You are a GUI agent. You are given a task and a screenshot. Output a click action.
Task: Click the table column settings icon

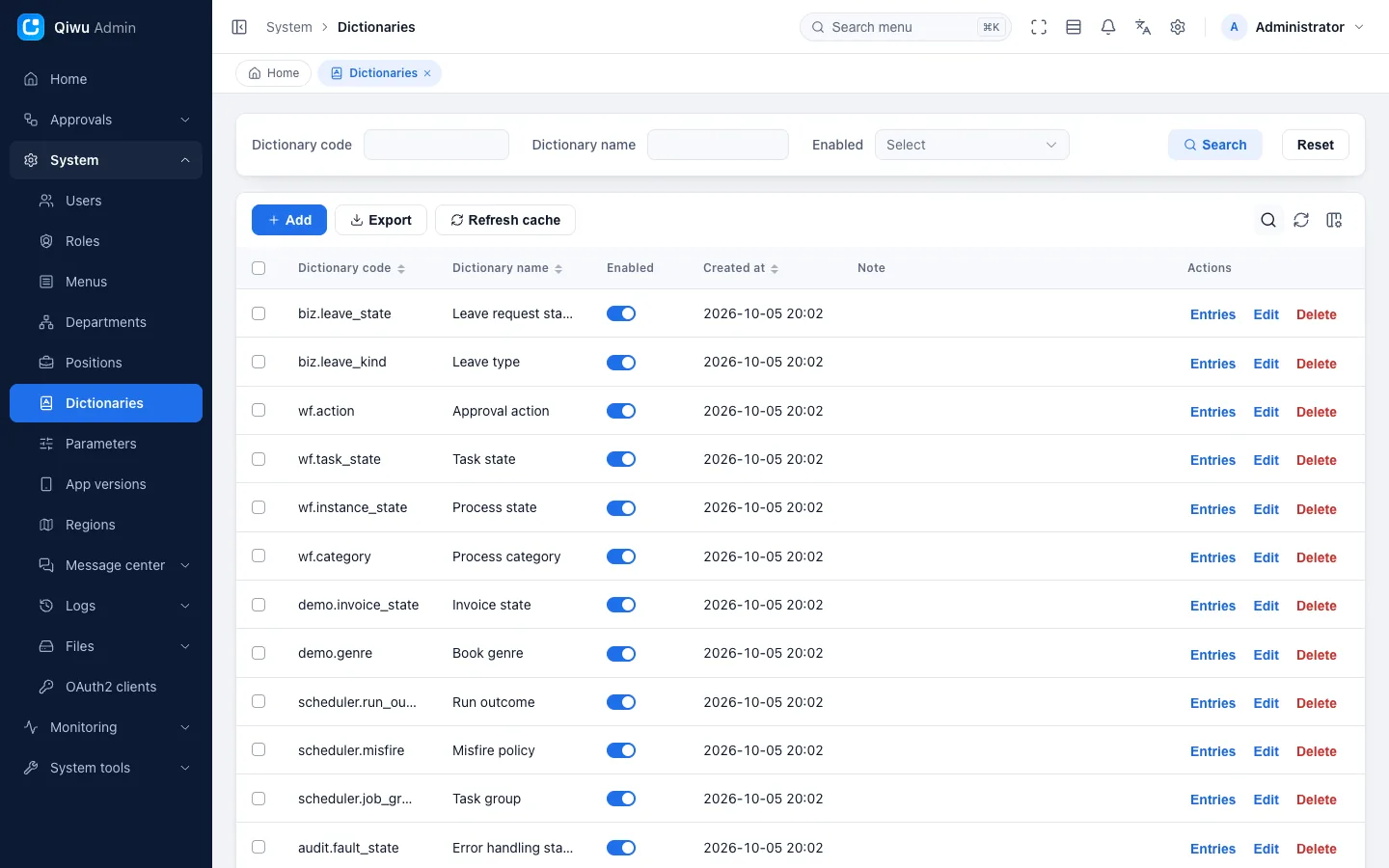pyautogui.click(x=1334, y=220)
